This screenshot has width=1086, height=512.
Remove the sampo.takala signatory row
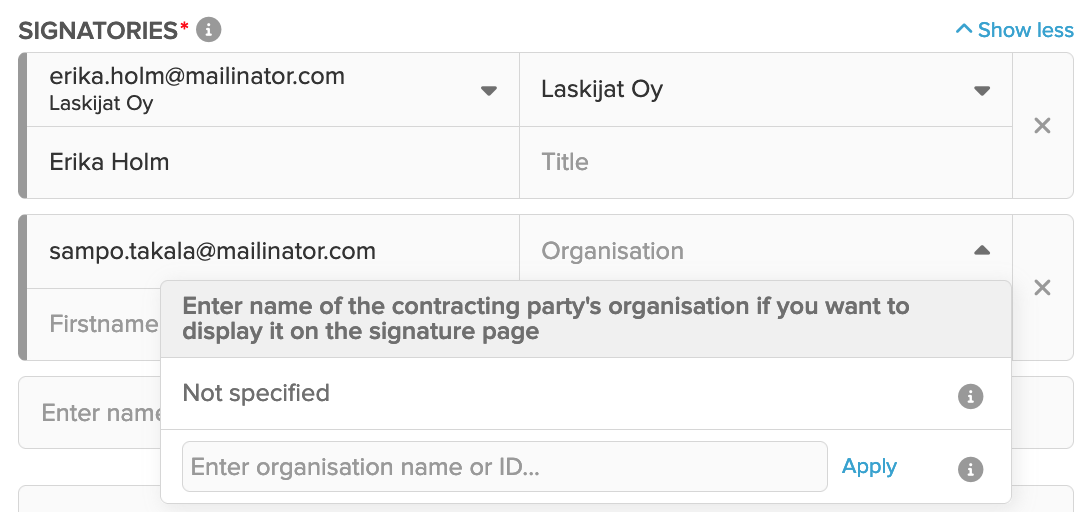coord(1042,288)
